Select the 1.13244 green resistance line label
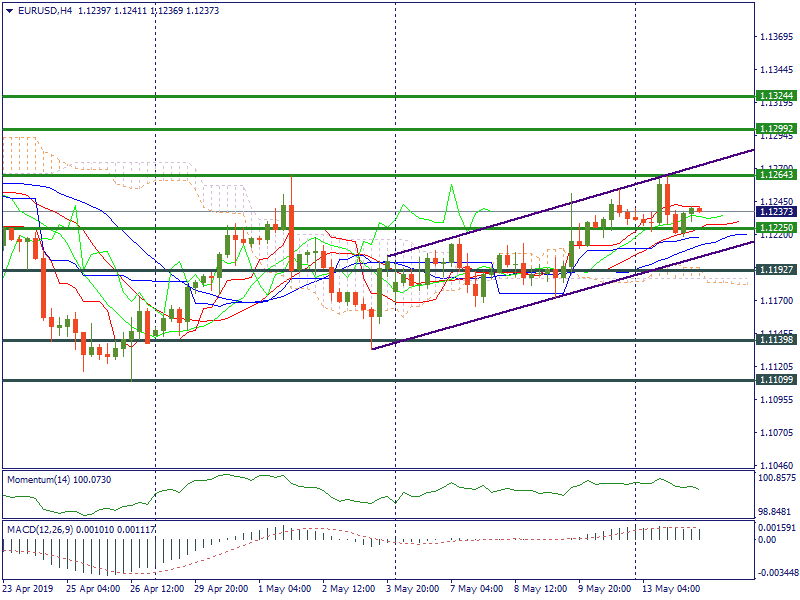The width and height of the screenshot is (800, 600). coord(775,96)
